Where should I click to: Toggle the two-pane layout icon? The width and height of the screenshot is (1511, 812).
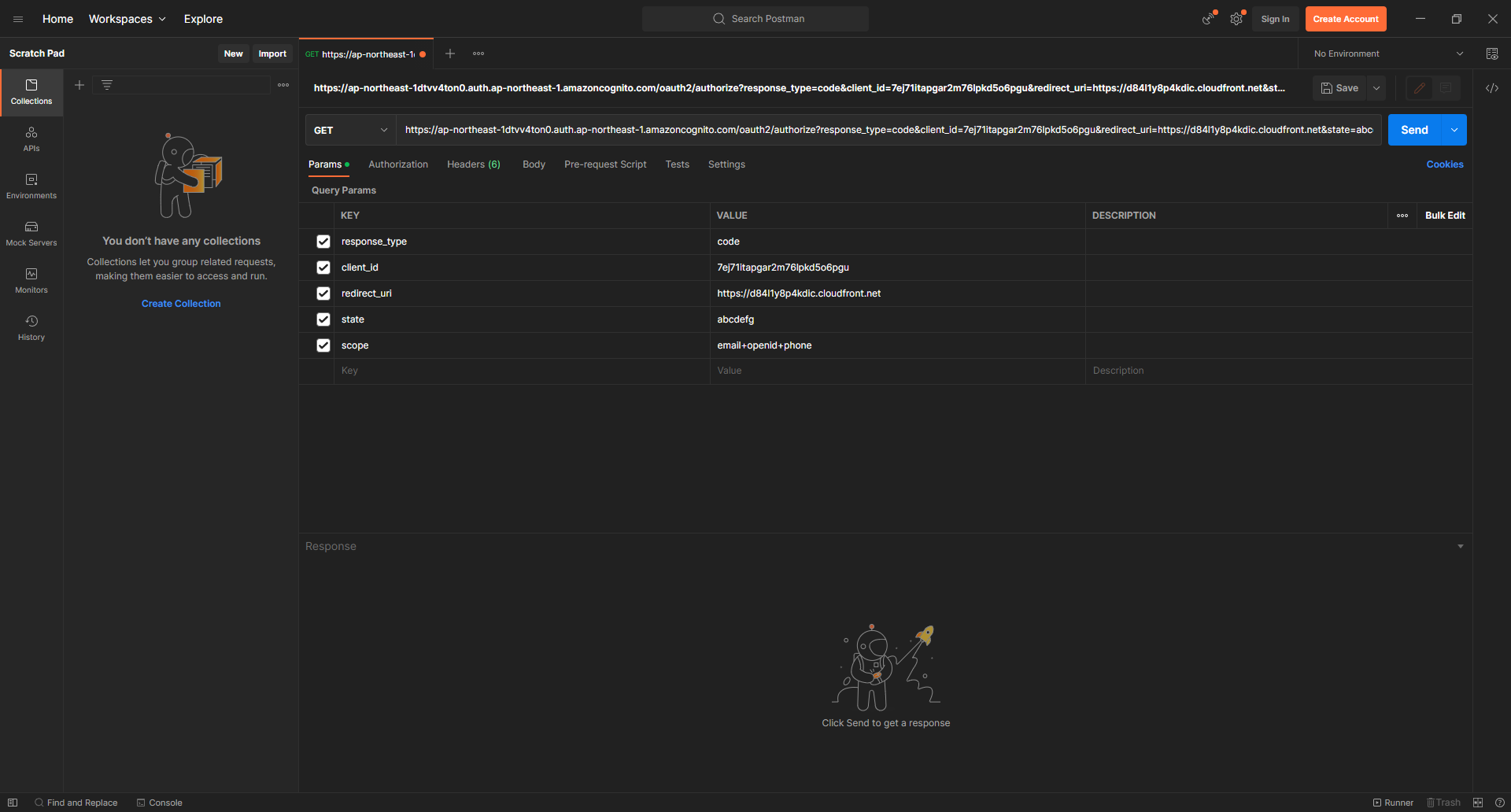tap(1478, 803)
